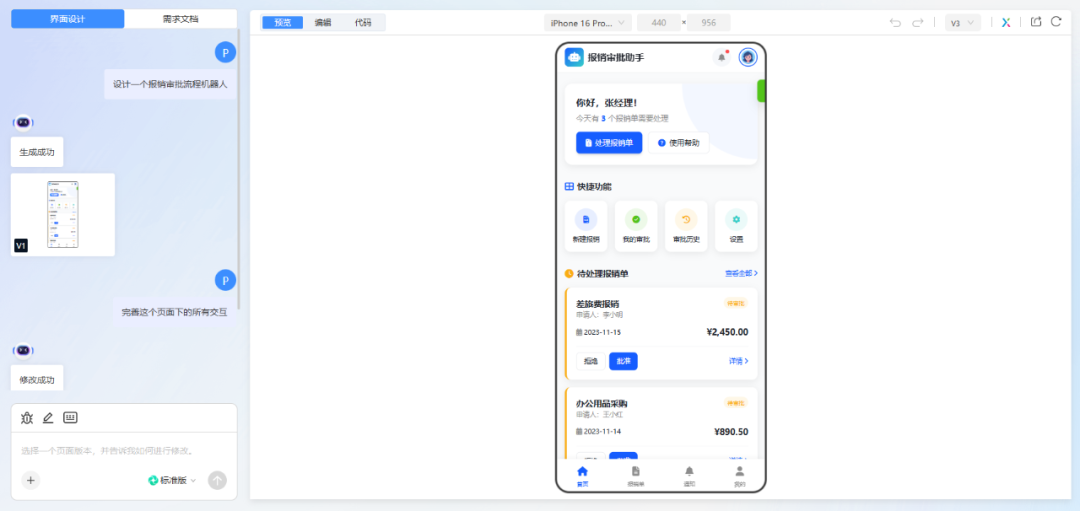Click the 修改成功 reply bubble
Image resolution: width=1080 pixels, height=511 pixels.
tap(37, 379)
